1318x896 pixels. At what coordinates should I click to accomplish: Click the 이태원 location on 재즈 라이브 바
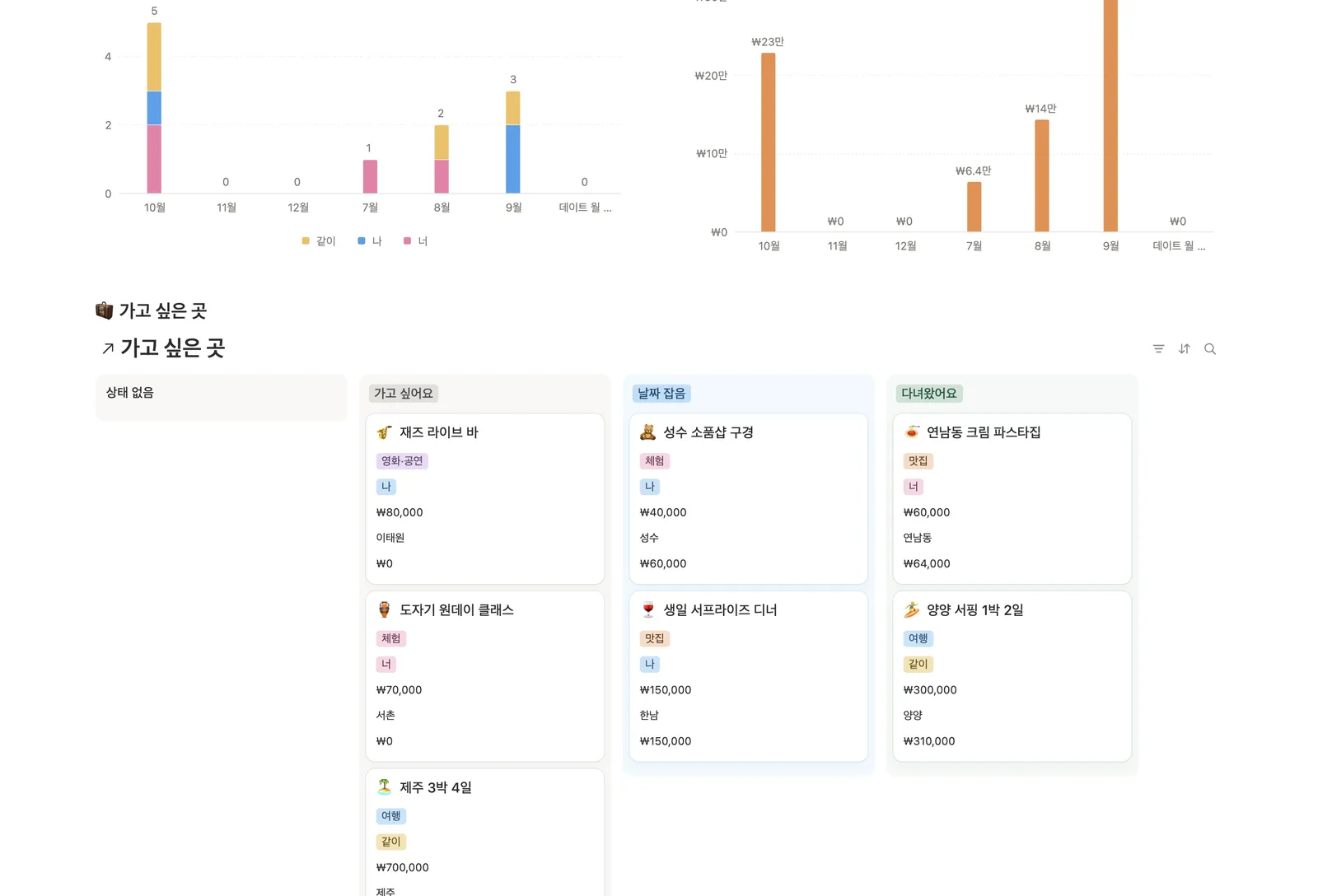(390, 538)
